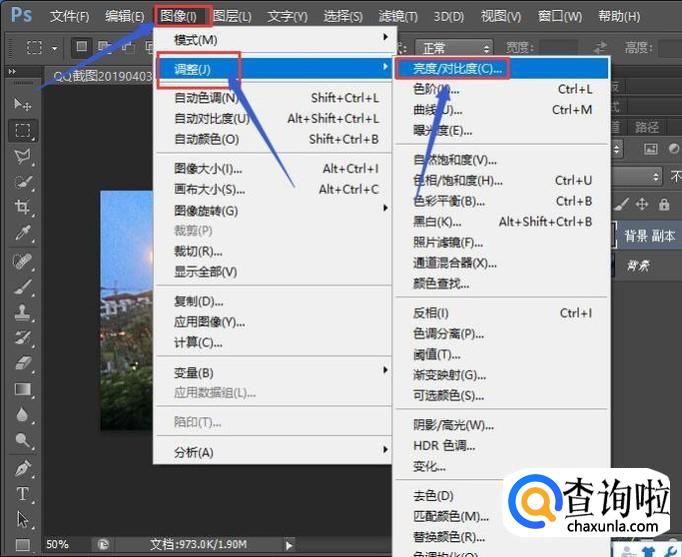Screen dimensions: 682x557
Task: Expand the 模式(M) submenu
Action: click(270, 39)
